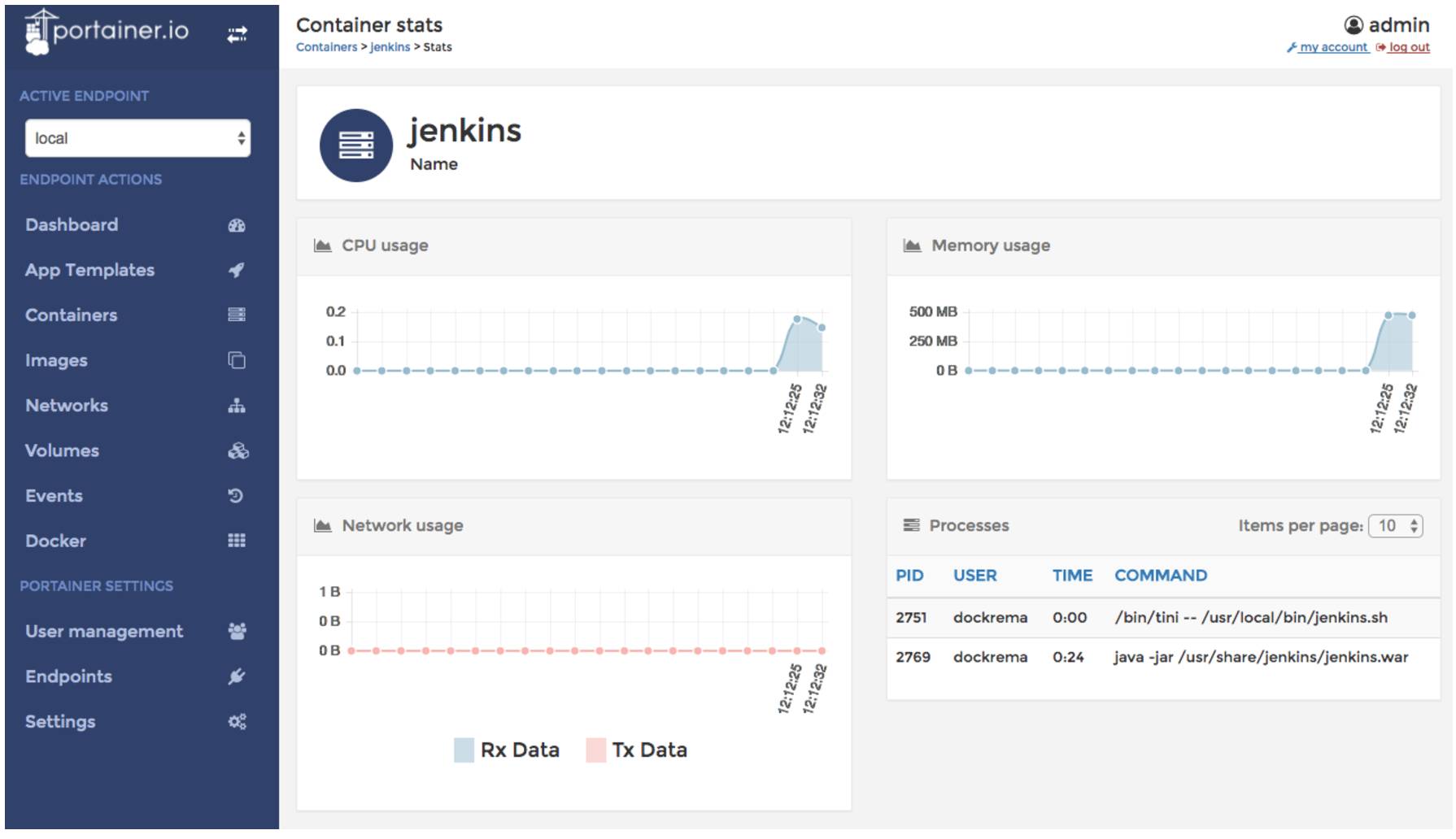Click the Docker grid icon
This screenshot has height=839, width=1456.
tap(237, 541)
